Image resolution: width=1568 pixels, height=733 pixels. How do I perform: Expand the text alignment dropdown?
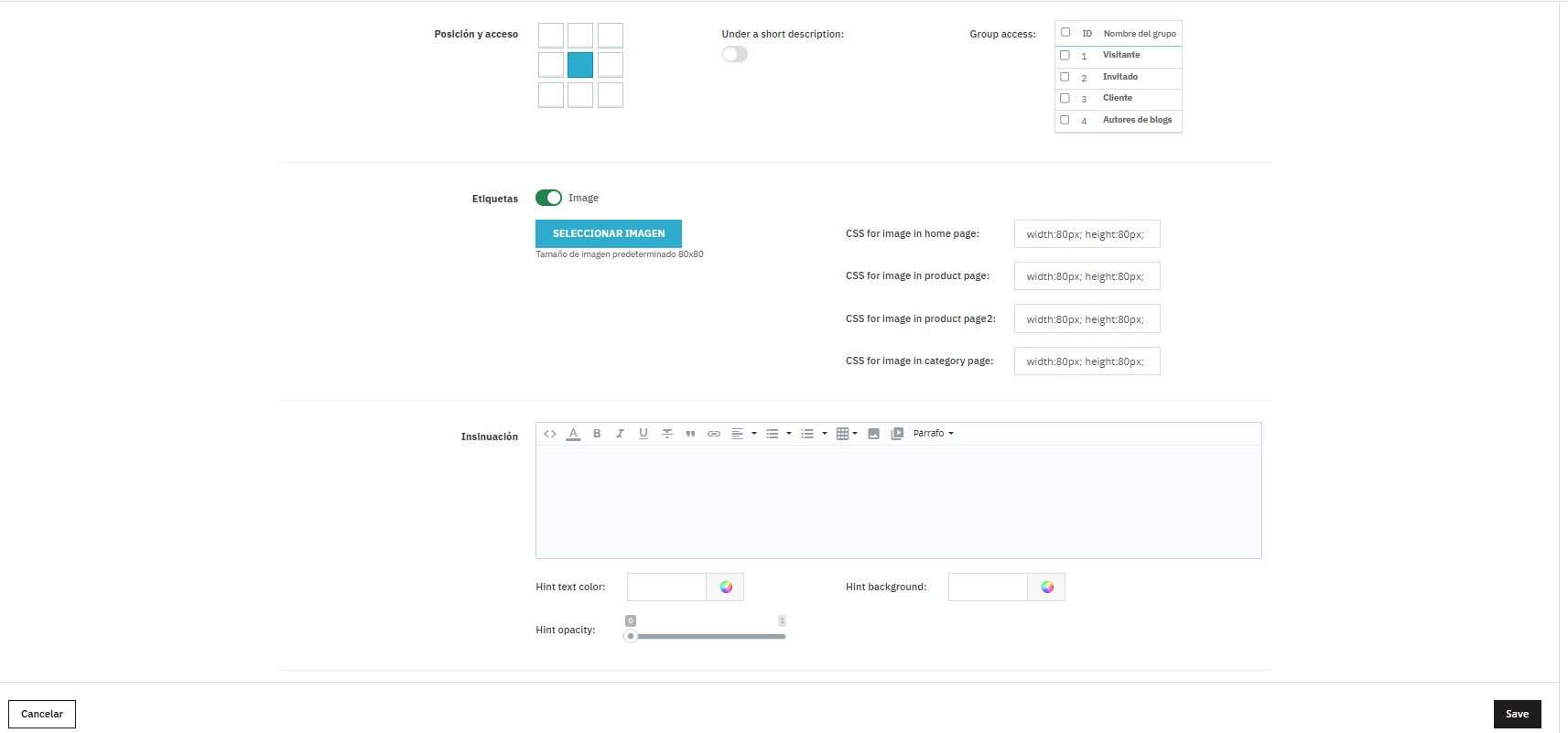[x=743, y=434]
